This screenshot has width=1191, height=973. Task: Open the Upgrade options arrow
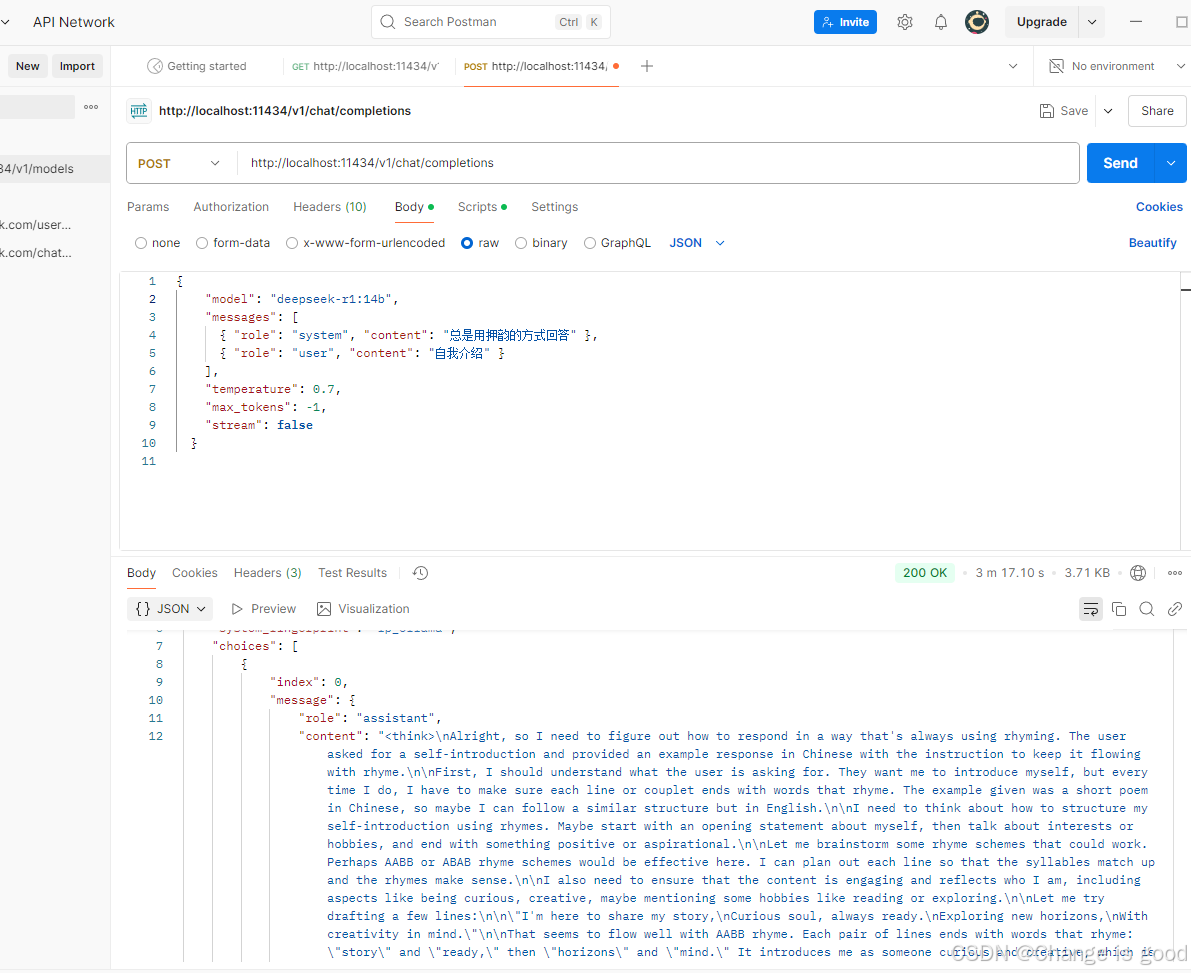[1091, 22]
